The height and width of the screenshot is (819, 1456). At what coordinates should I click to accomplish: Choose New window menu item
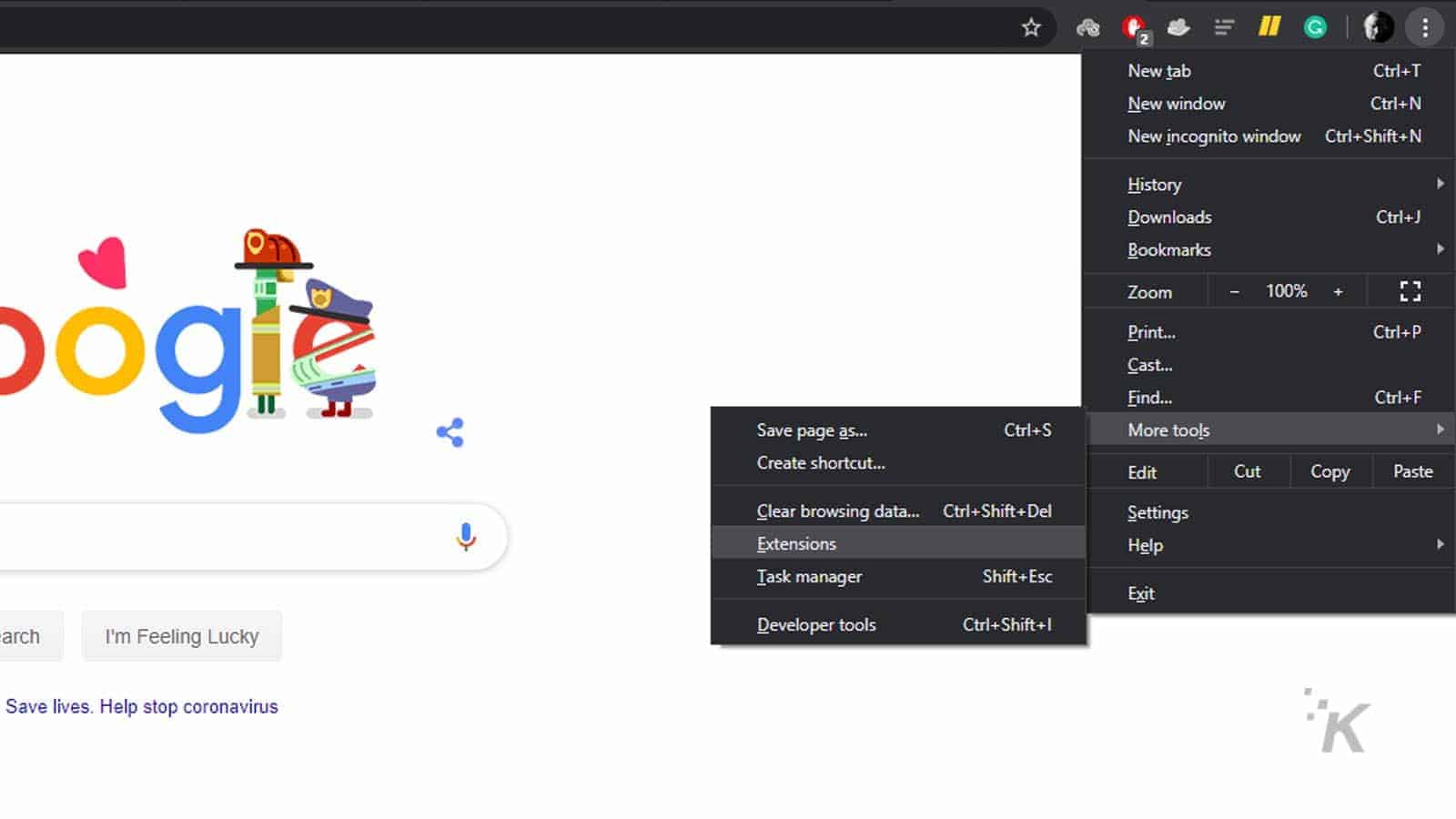1269,104
